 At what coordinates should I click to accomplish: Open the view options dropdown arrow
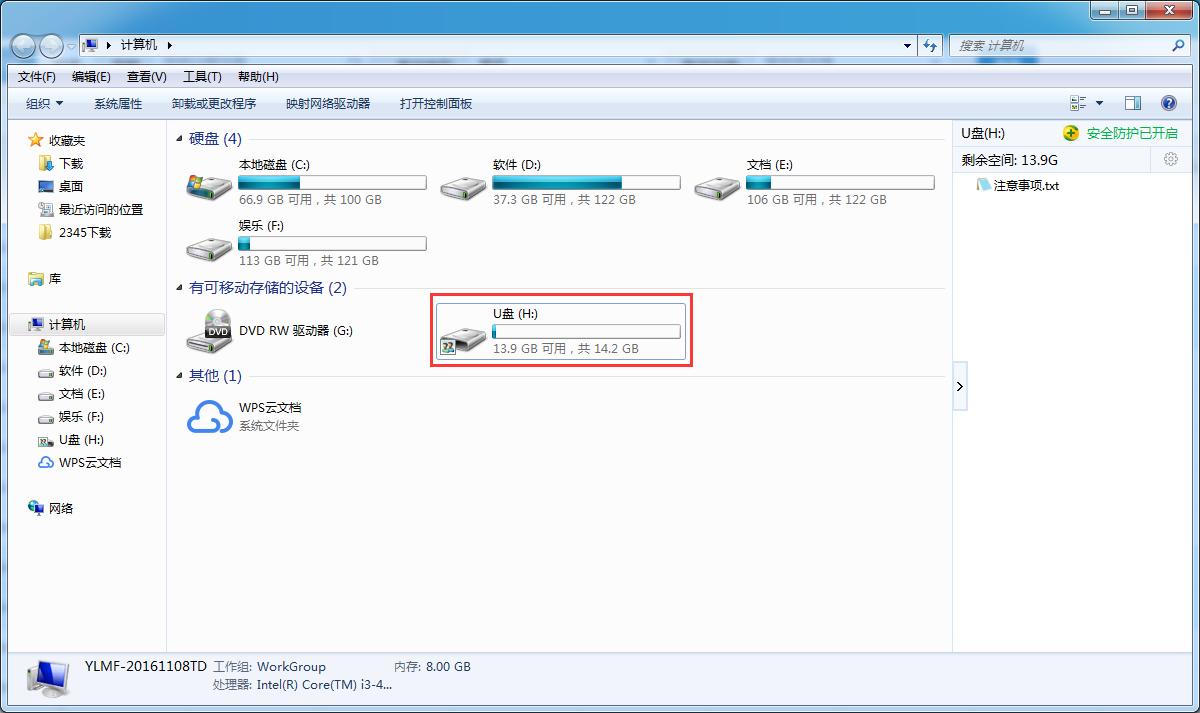point(1099,103)
